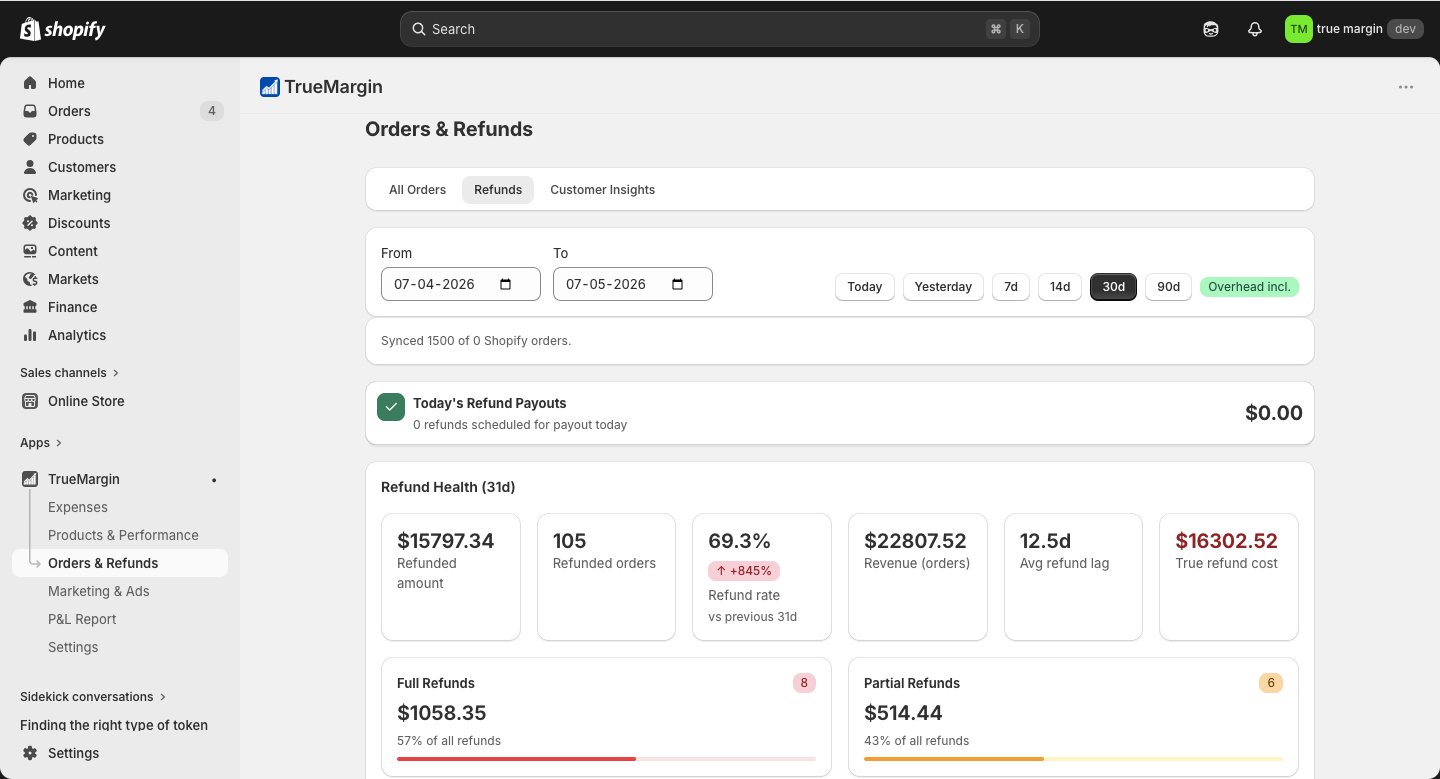Open the three-dot app menu
The height and width of the screenshot is (779, 1440).
pyautogui.click(x=1406, y=87)
